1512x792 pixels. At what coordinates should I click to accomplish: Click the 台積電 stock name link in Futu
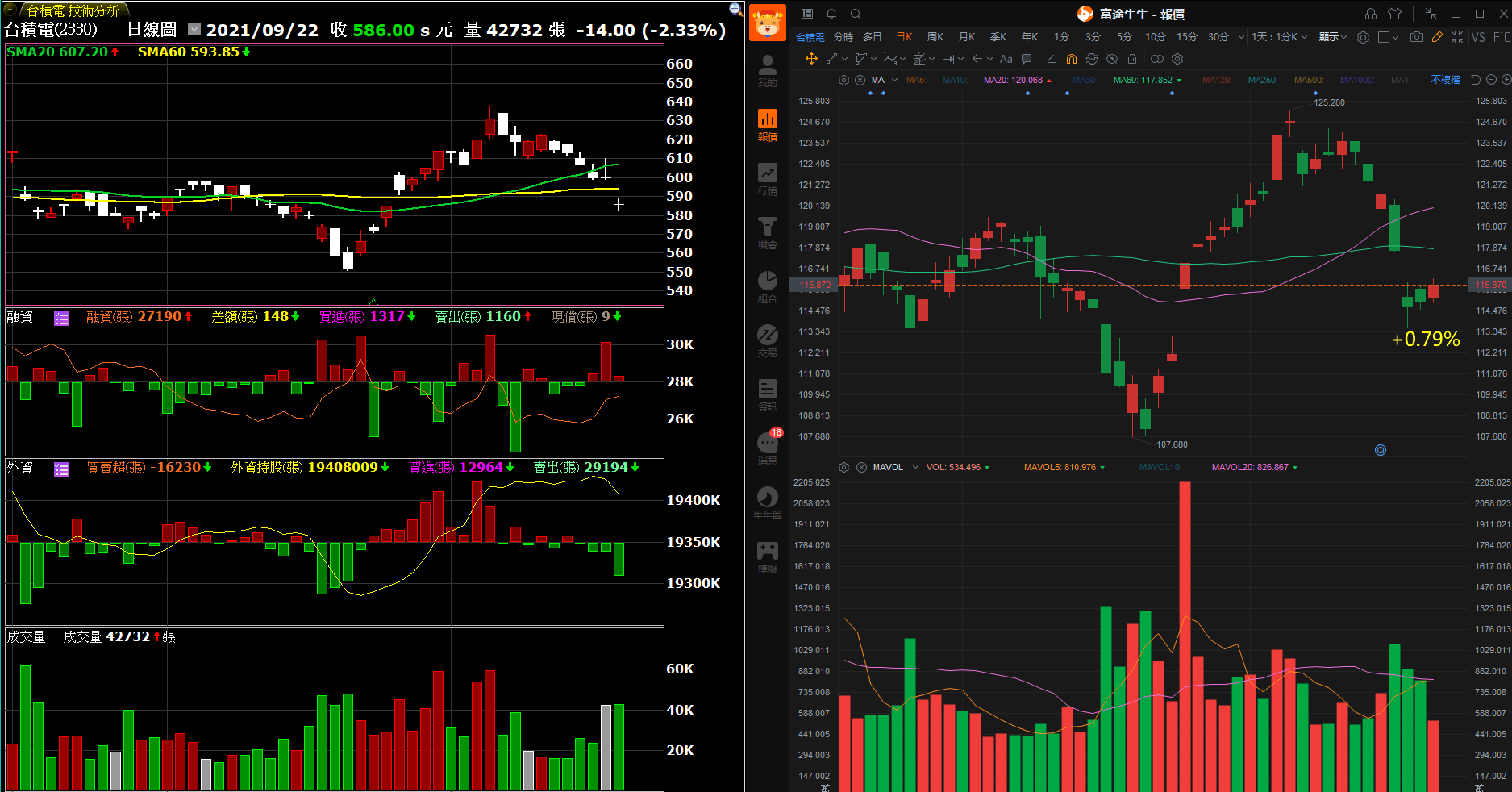(810, 37)
